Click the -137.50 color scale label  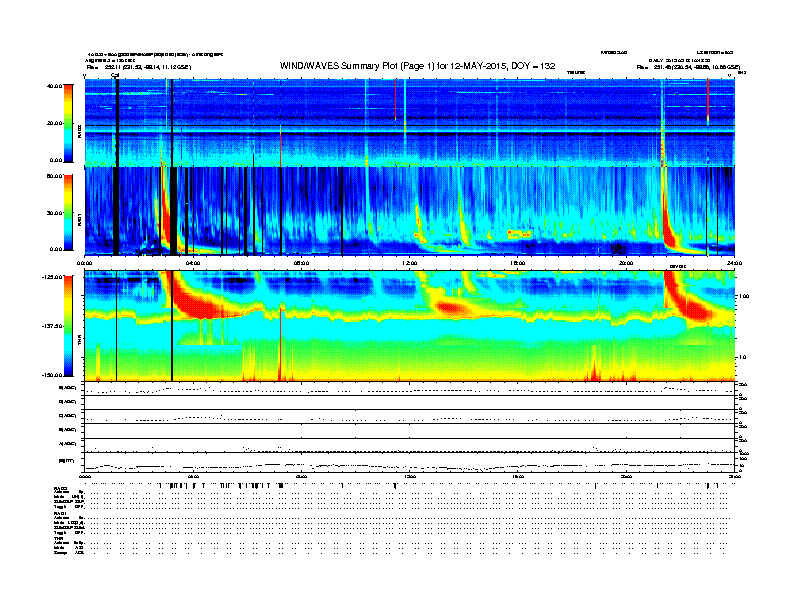coord(53,326)
